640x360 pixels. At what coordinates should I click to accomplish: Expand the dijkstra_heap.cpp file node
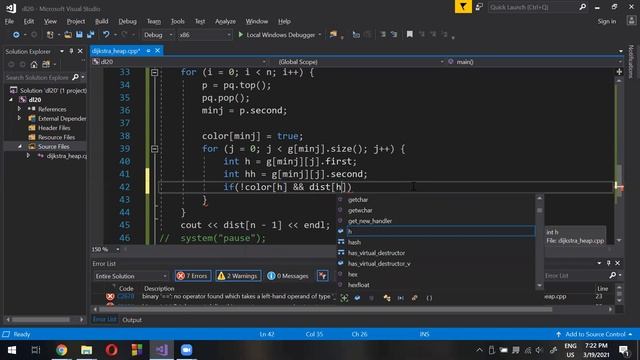pos(28,156)
